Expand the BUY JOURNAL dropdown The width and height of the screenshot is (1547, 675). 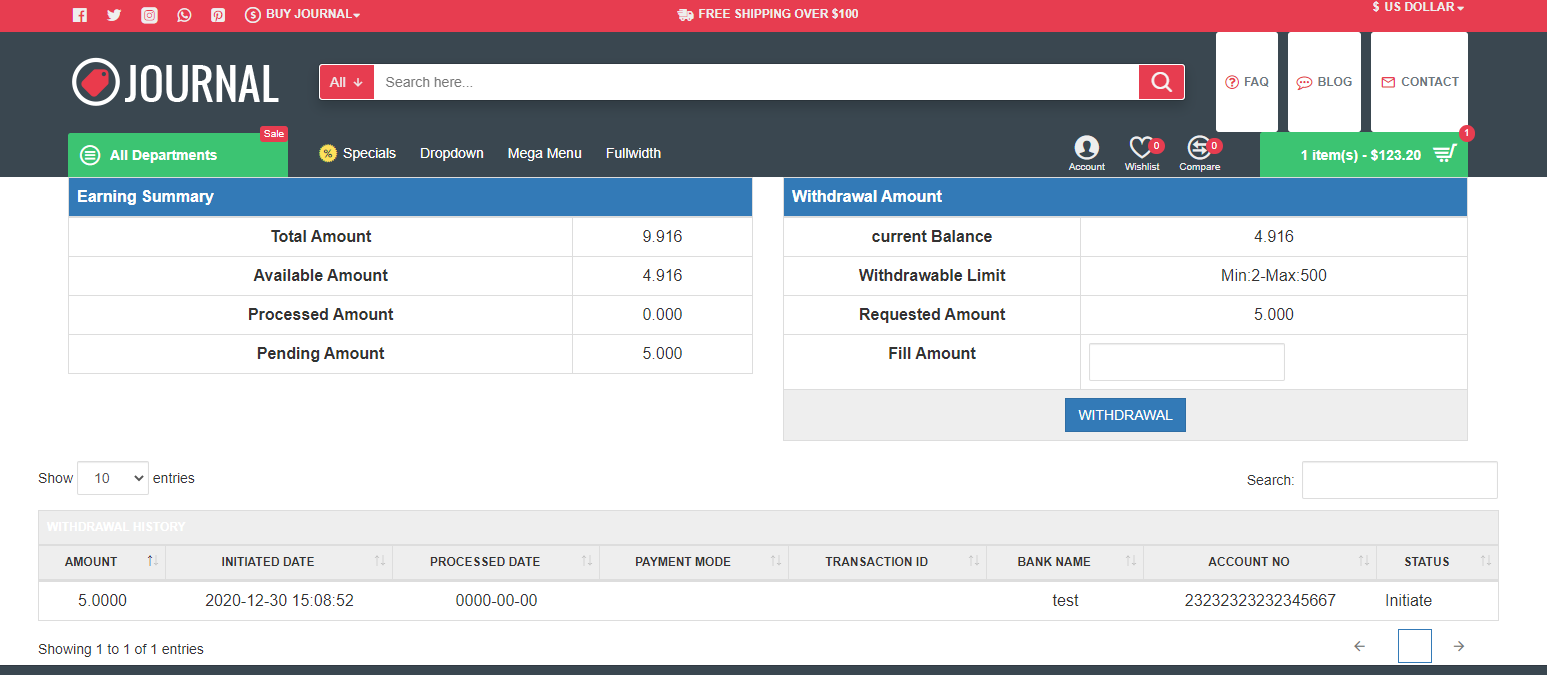point(302,14)
